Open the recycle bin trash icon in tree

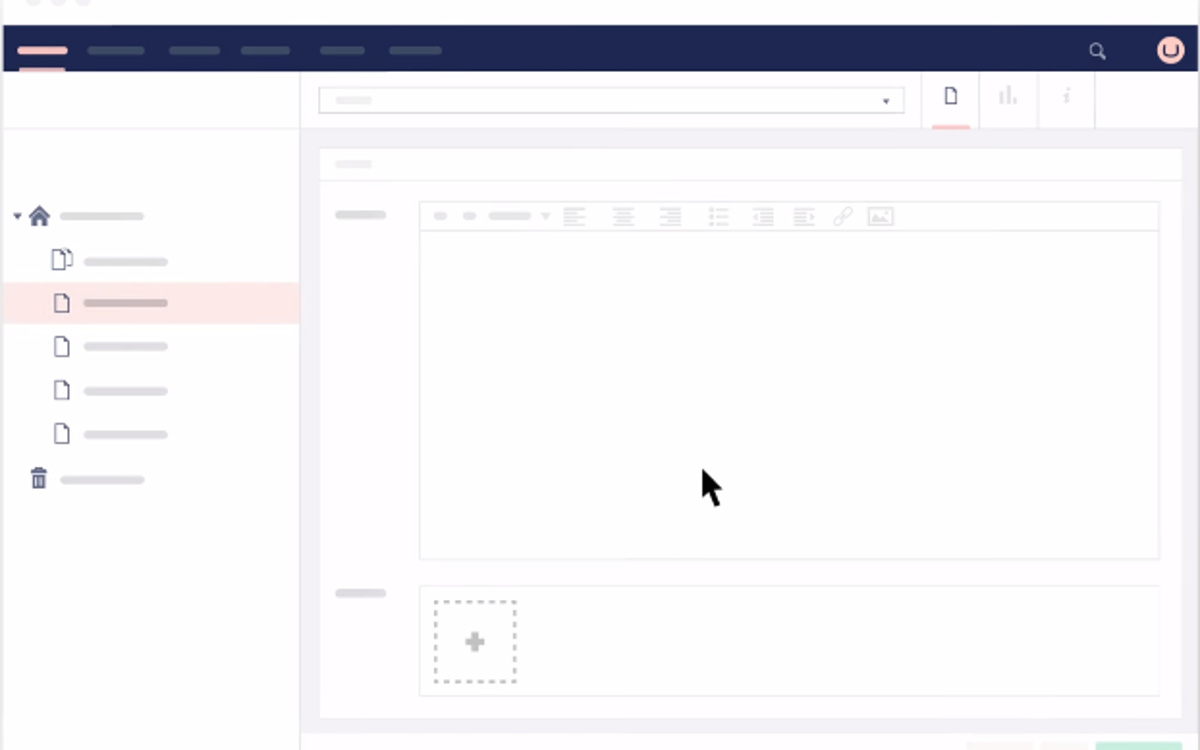pos(39,479)
